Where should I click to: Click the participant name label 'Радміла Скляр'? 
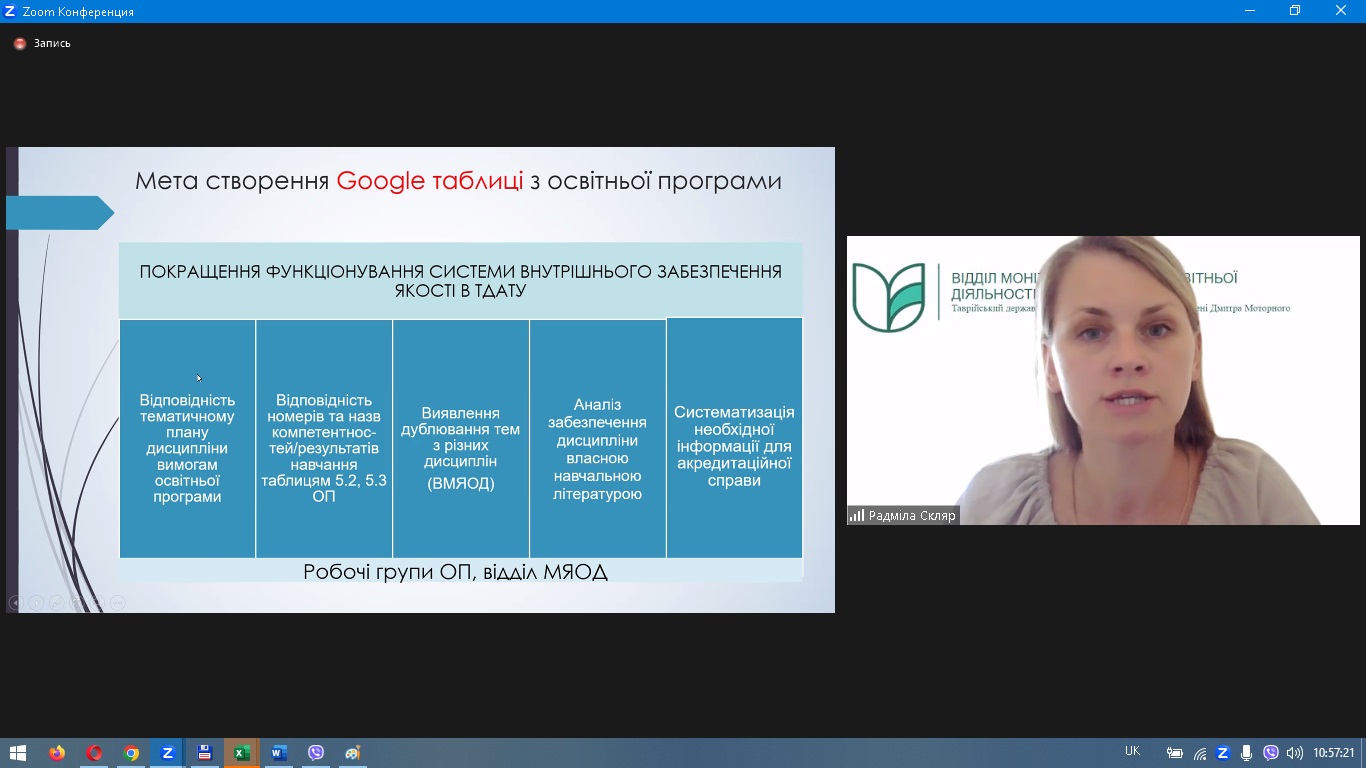(912, 516)
